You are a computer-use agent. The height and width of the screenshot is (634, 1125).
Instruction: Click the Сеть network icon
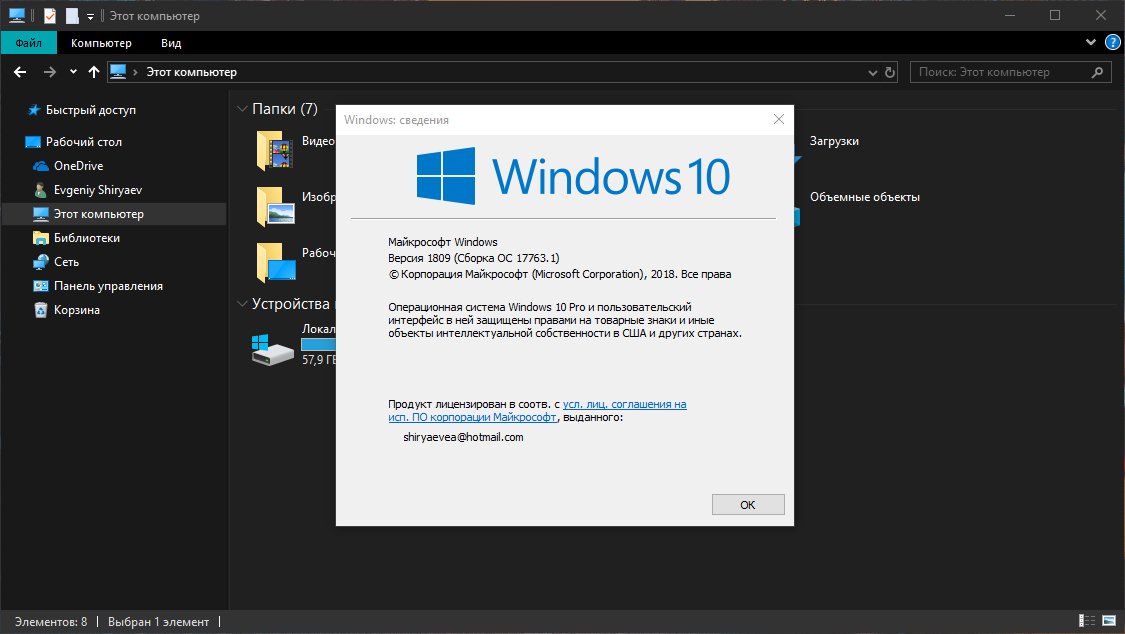coord(41,262)
